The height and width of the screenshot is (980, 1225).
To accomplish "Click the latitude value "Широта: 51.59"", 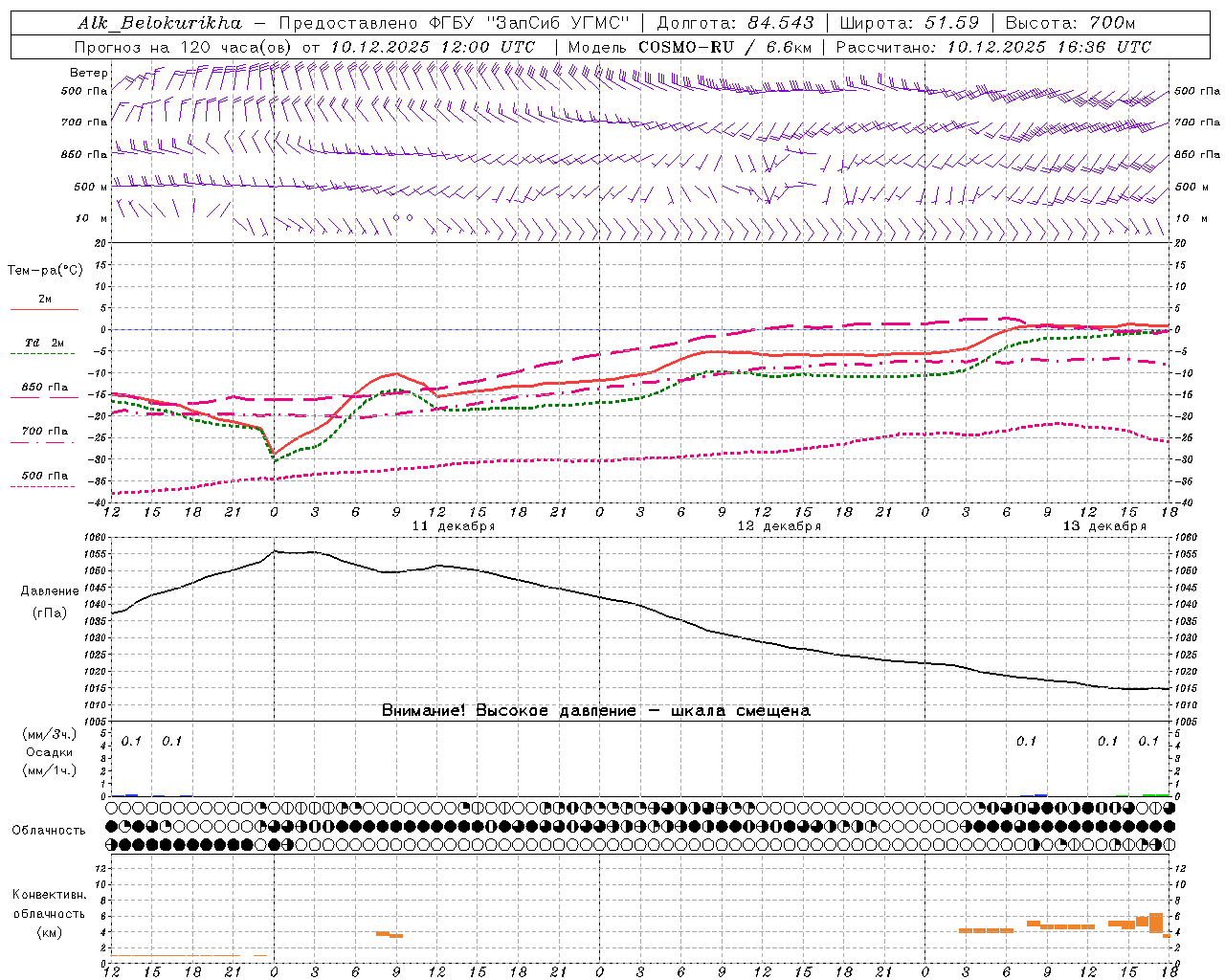I will pyautogui.click(x=909, y=22).
